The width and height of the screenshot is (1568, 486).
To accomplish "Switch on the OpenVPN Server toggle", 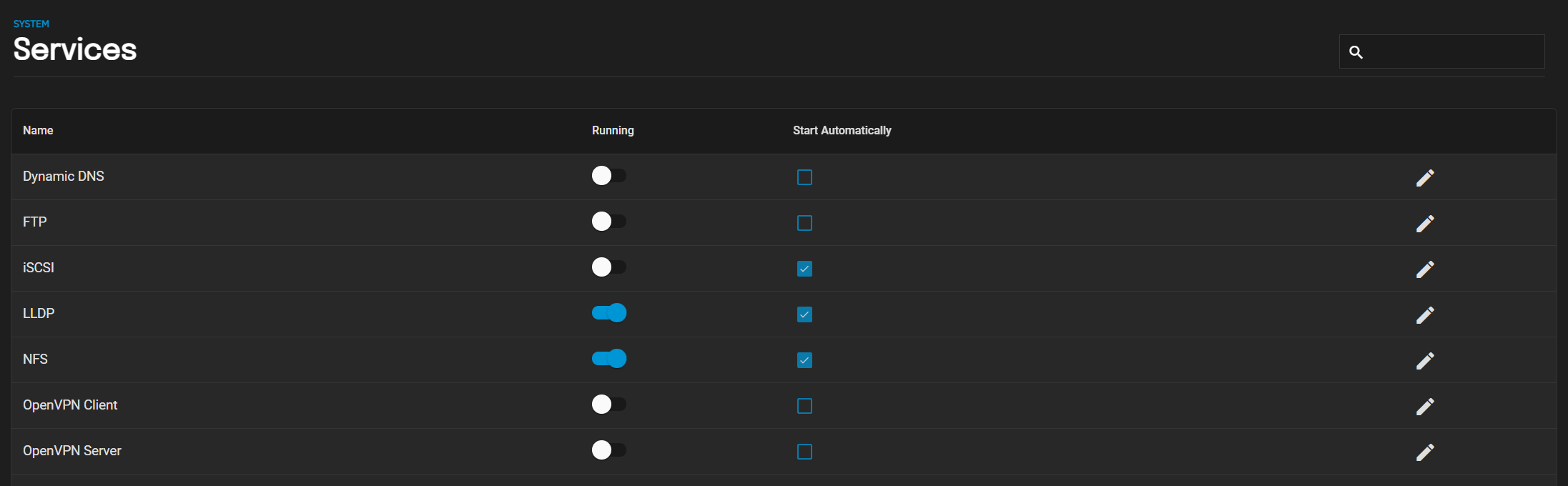I will coord(609,450).
